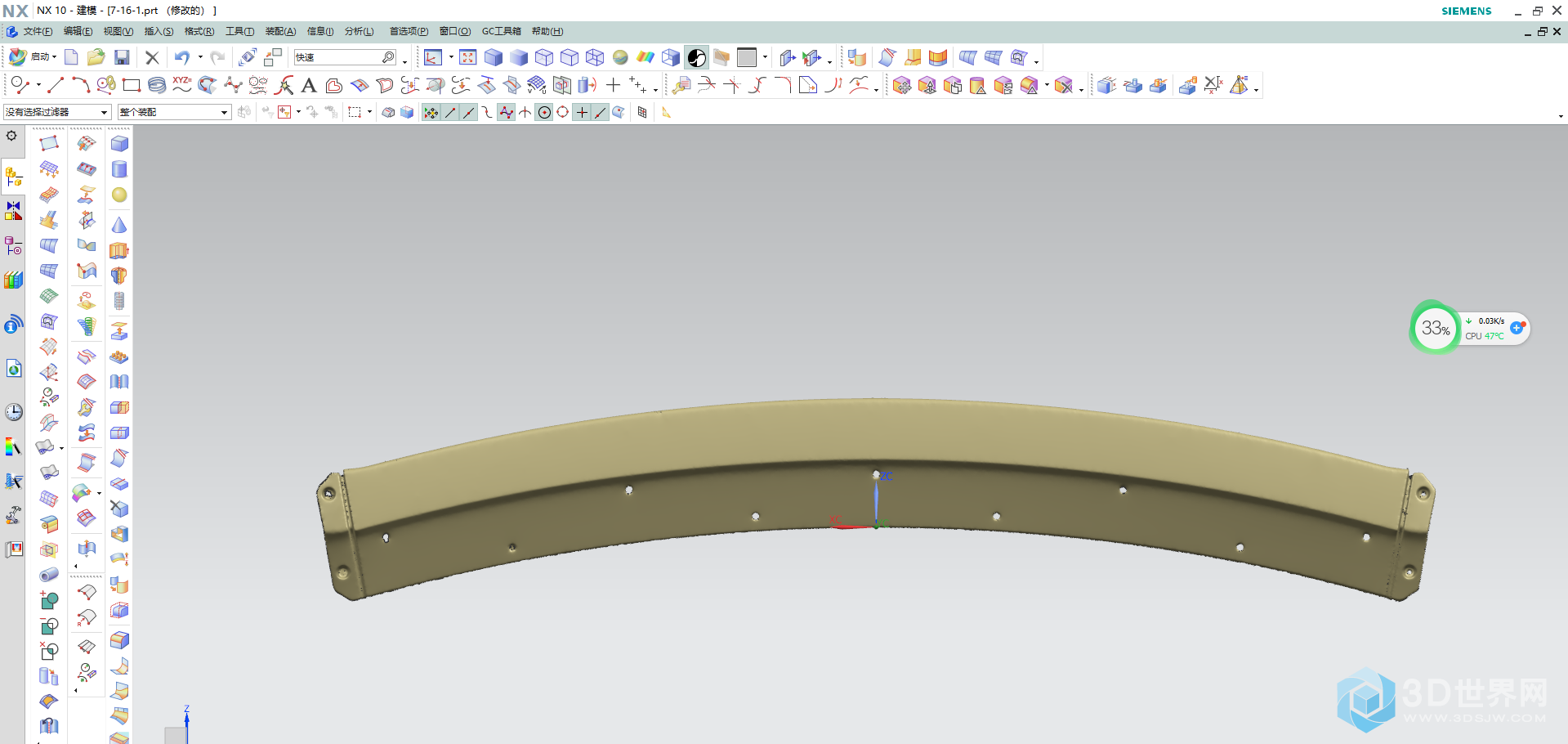Expand the rectangle selection mode dropdown
This screenshot has height=744, width=1568.
pos(369,112)
